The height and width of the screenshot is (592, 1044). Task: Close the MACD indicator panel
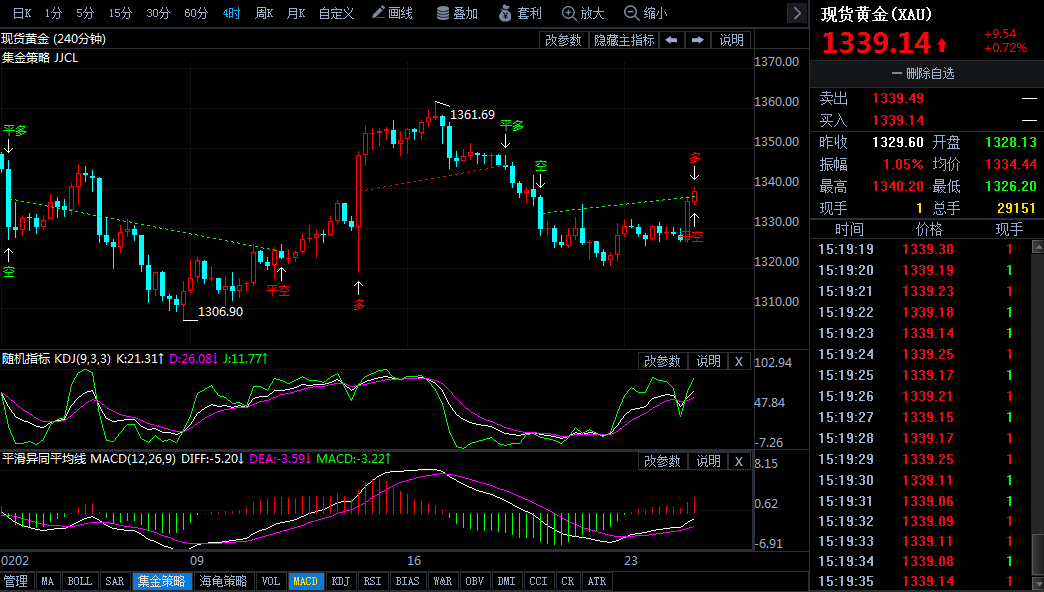click(738, 461)
